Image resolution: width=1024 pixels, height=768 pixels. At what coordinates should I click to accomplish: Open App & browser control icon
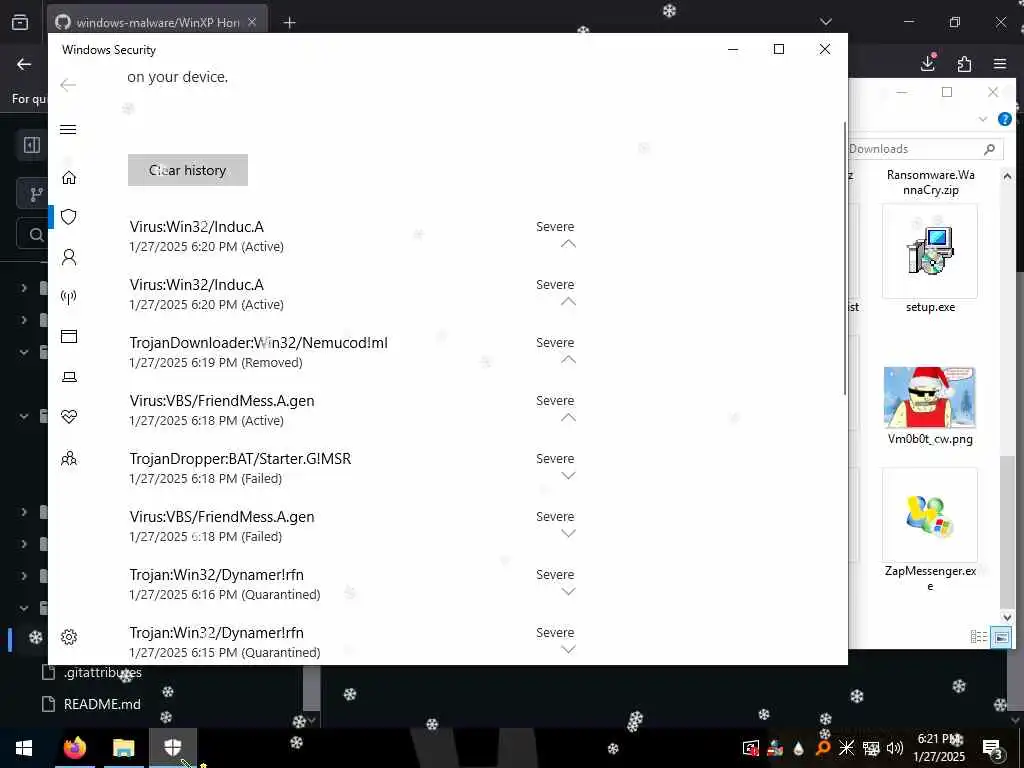[69, 336]
